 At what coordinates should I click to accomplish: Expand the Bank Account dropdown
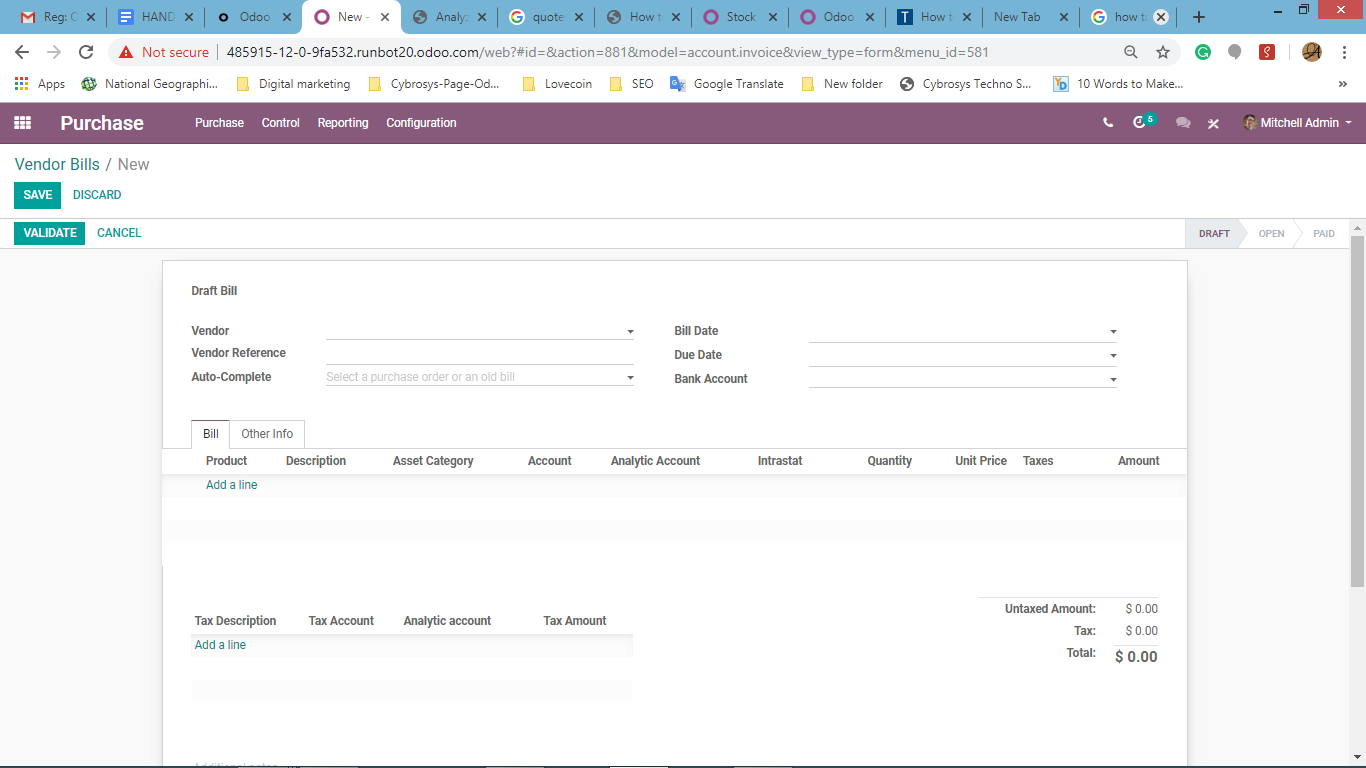click(1113, 380)
